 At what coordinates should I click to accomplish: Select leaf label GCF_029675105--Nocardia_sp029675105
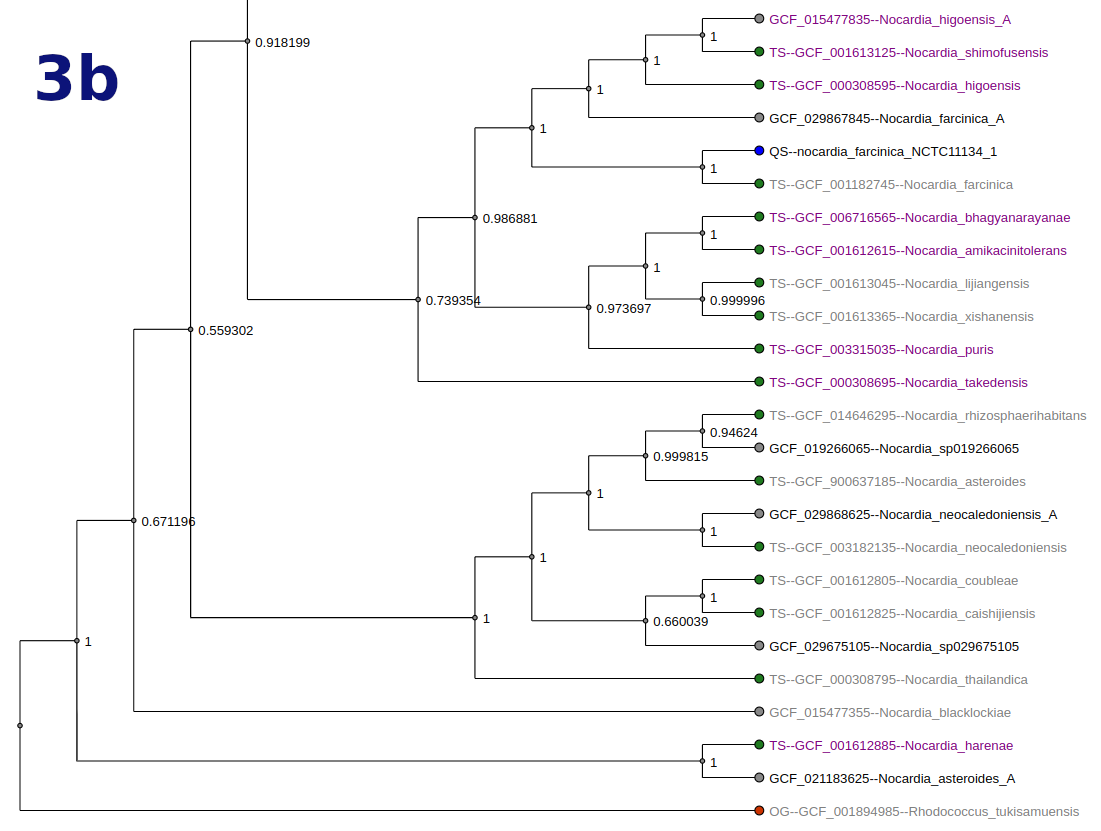tap(894, 647)
